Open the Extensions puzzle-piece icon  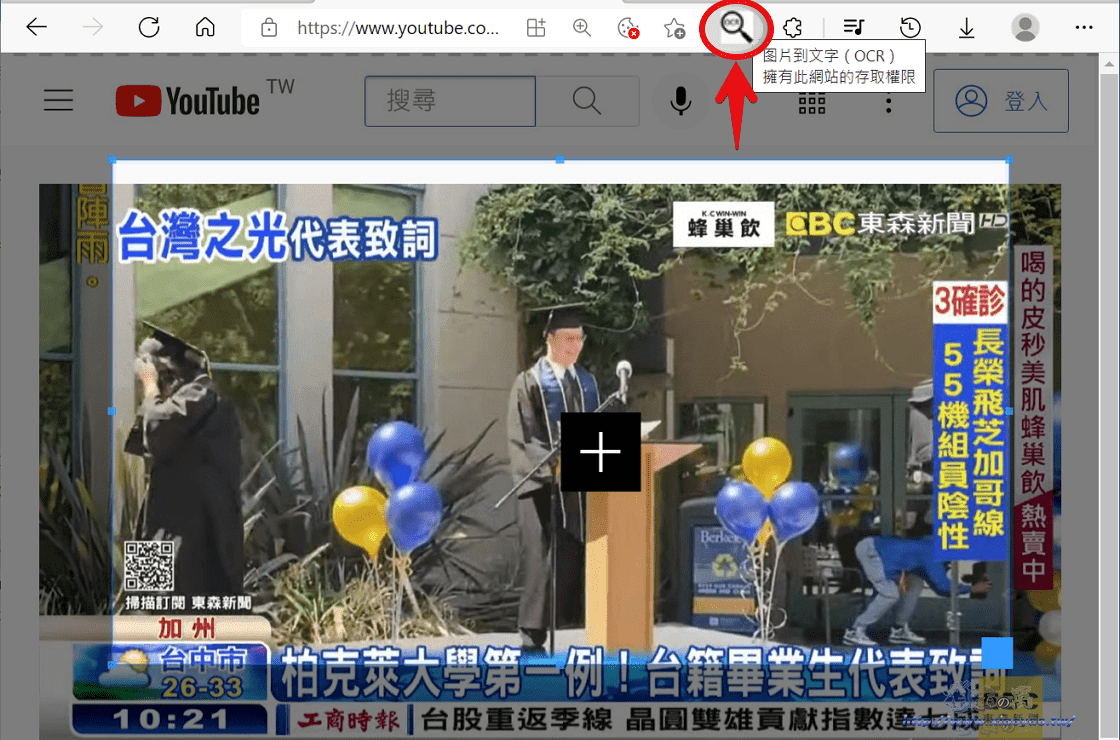point(793,27)
